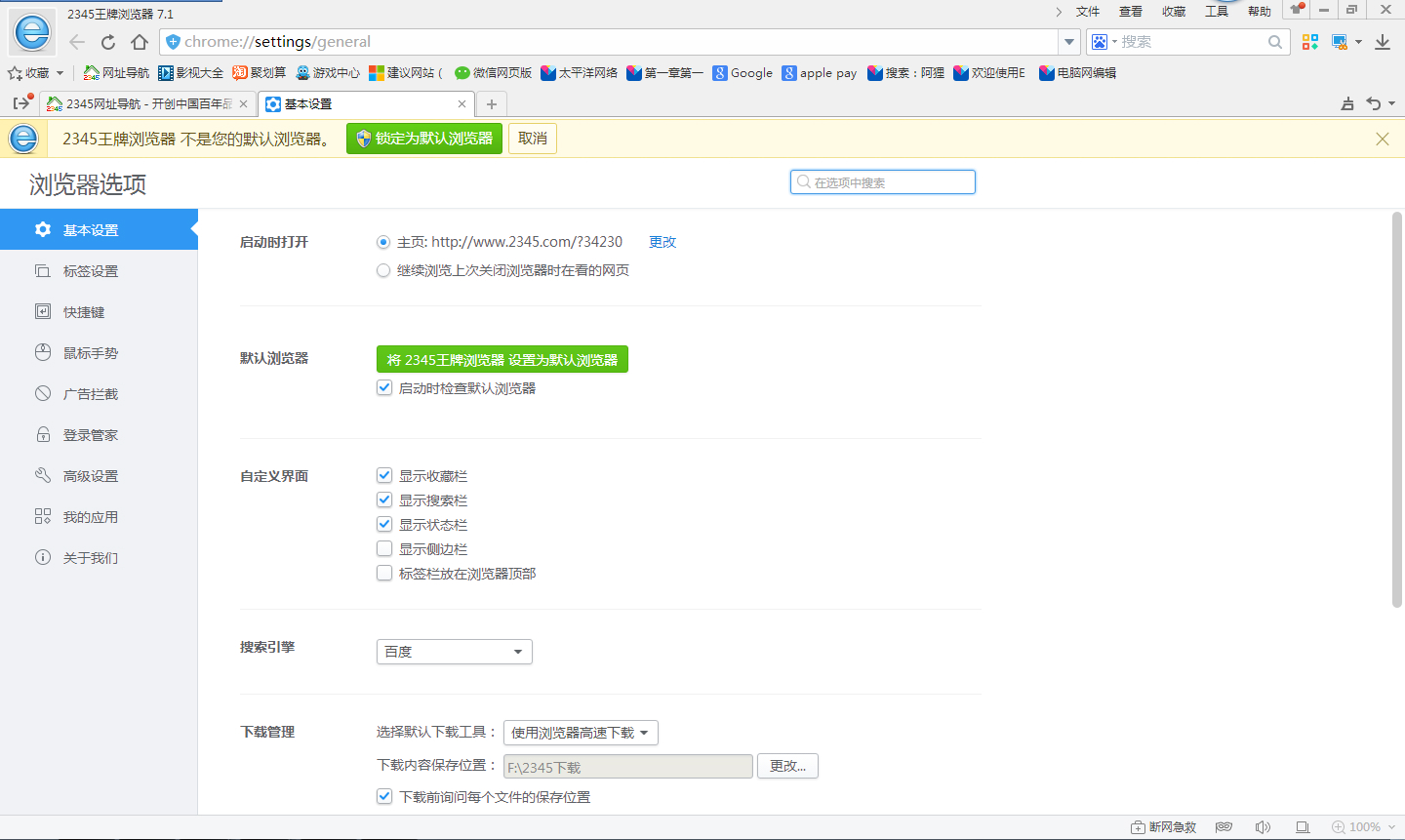Open the apple pay bookmark
Screen dimensions: 1405x840
[x=820, y=73]
